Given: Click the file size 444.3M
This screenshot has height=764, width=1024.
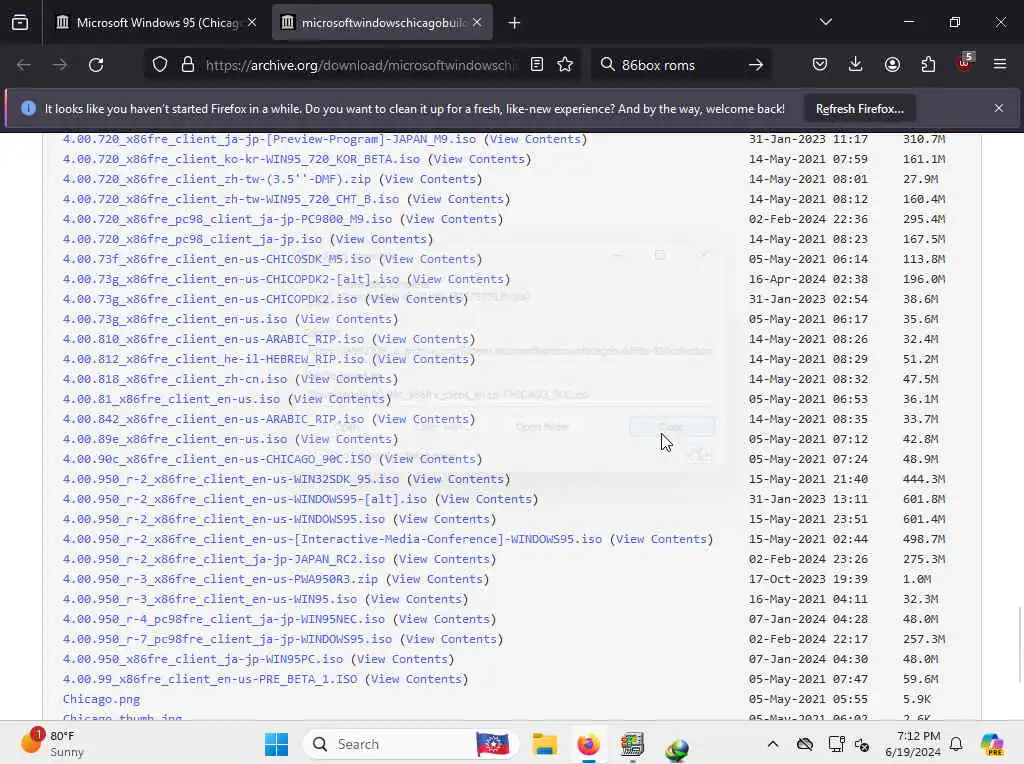Looking at the screenshot, I should (x=924, y=479).
